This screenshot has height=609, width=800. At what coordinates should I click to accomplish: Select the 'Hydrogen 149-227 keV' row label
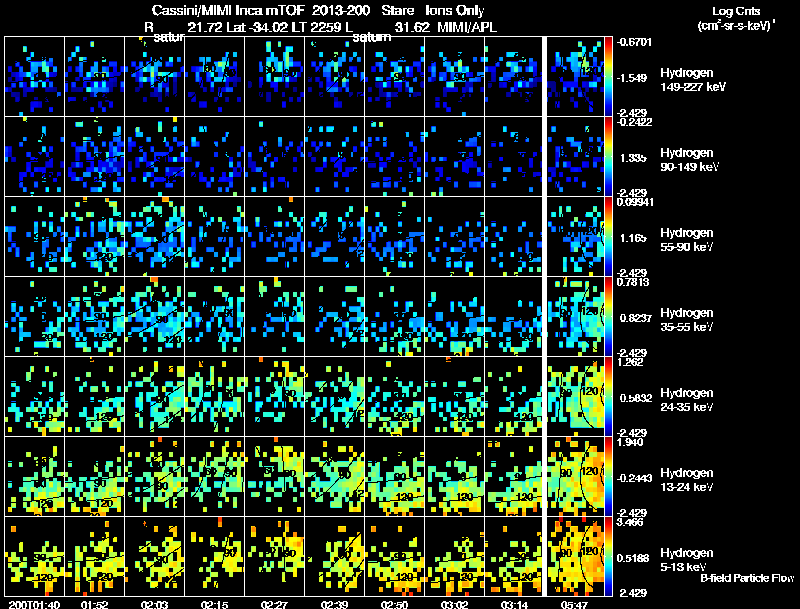[x=692, y=80]
